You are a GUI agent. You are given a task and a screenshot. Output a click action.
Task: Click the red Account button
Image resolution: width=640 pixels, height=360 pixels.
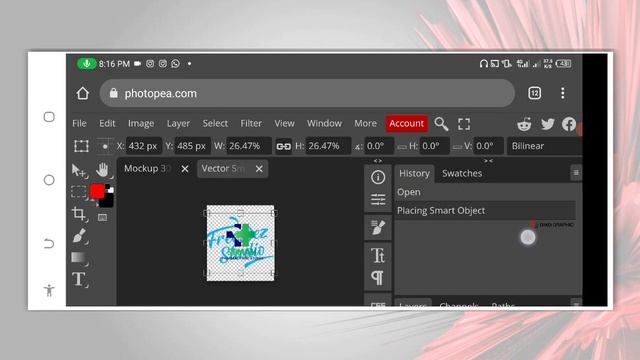point(407,123)
